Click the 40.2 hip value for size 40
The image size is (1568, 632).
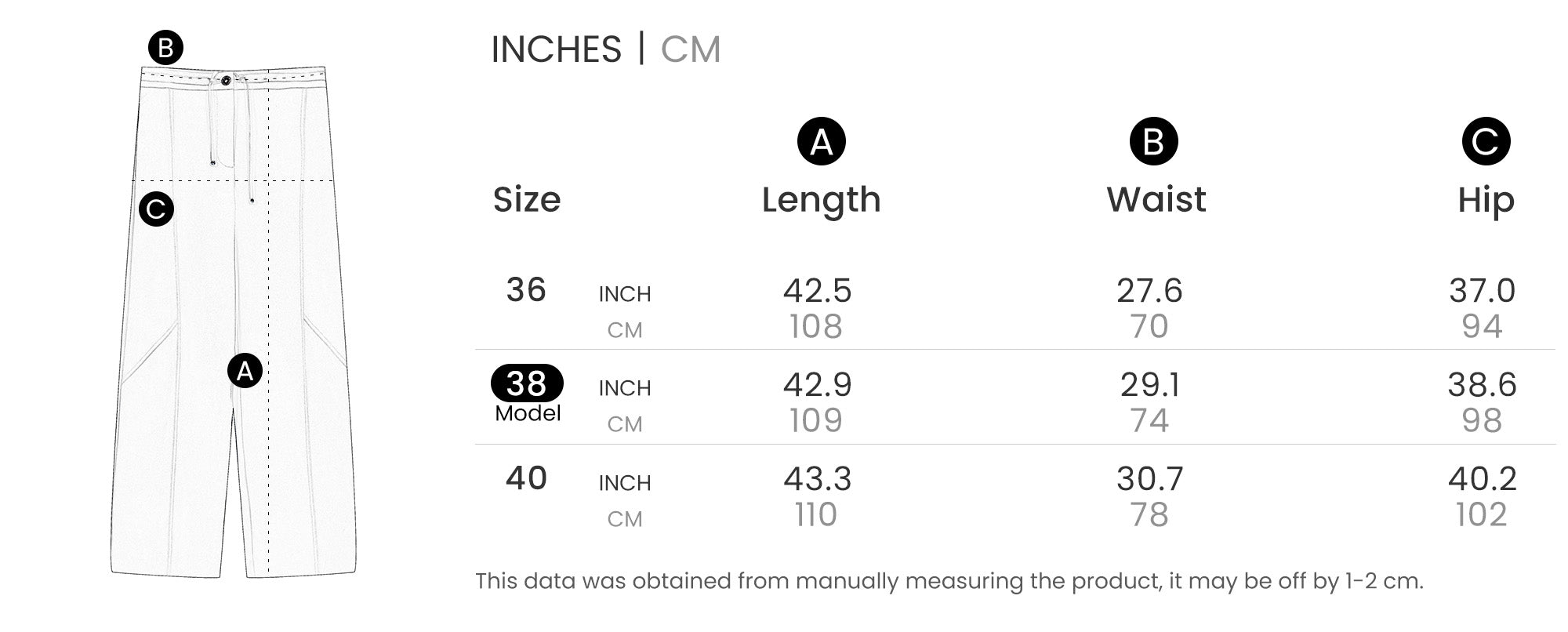[x=1482, y=479]
